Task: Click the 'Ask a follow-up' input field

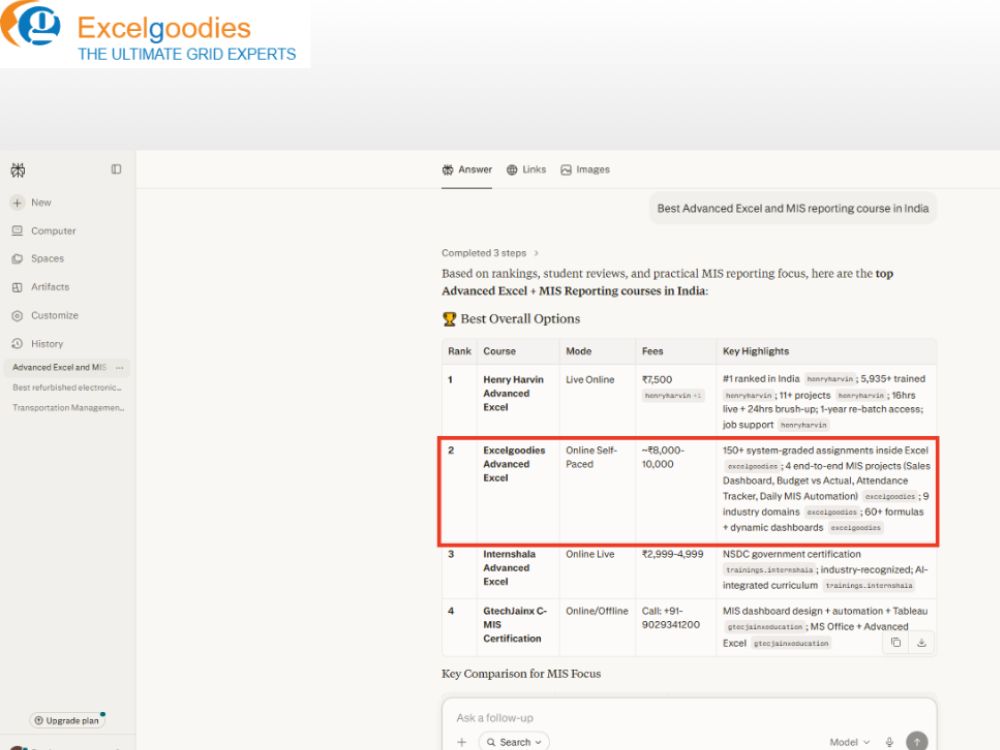Action: pyautogui.click(x=689, y=718)
